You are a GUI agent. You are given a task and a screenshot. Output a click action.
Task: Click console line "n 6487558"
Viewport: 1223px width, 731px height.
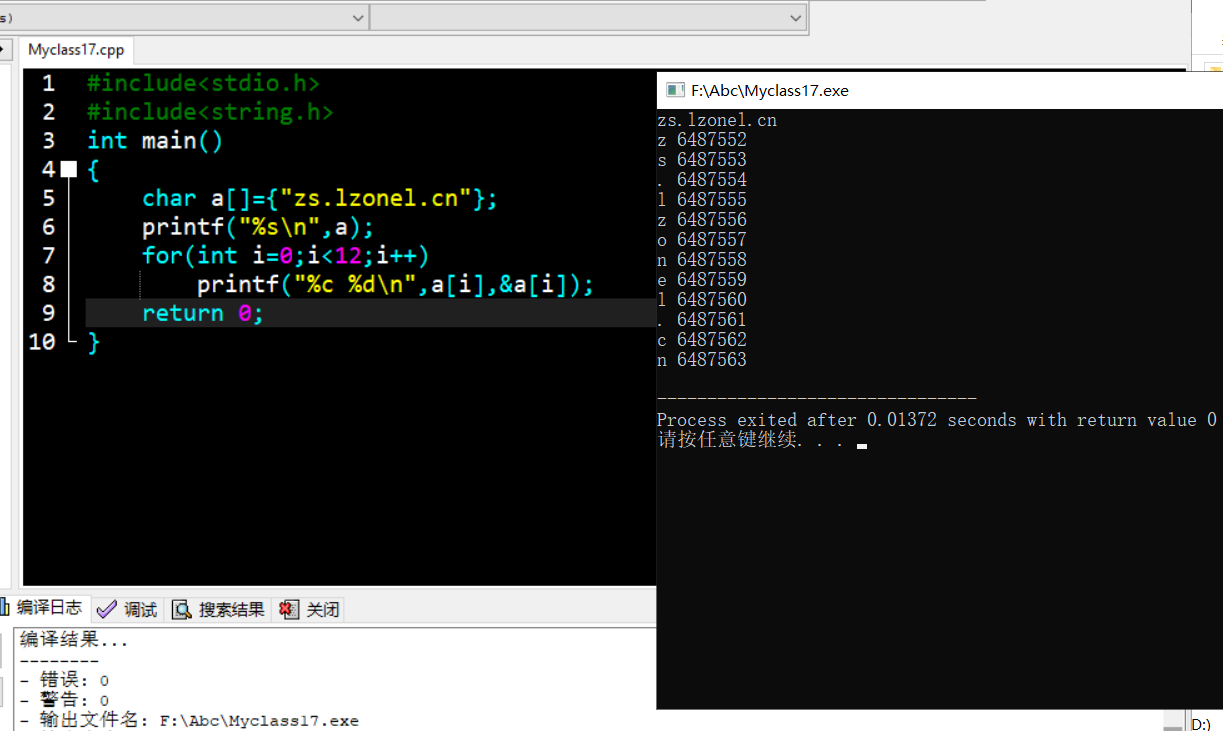(702, 260)
